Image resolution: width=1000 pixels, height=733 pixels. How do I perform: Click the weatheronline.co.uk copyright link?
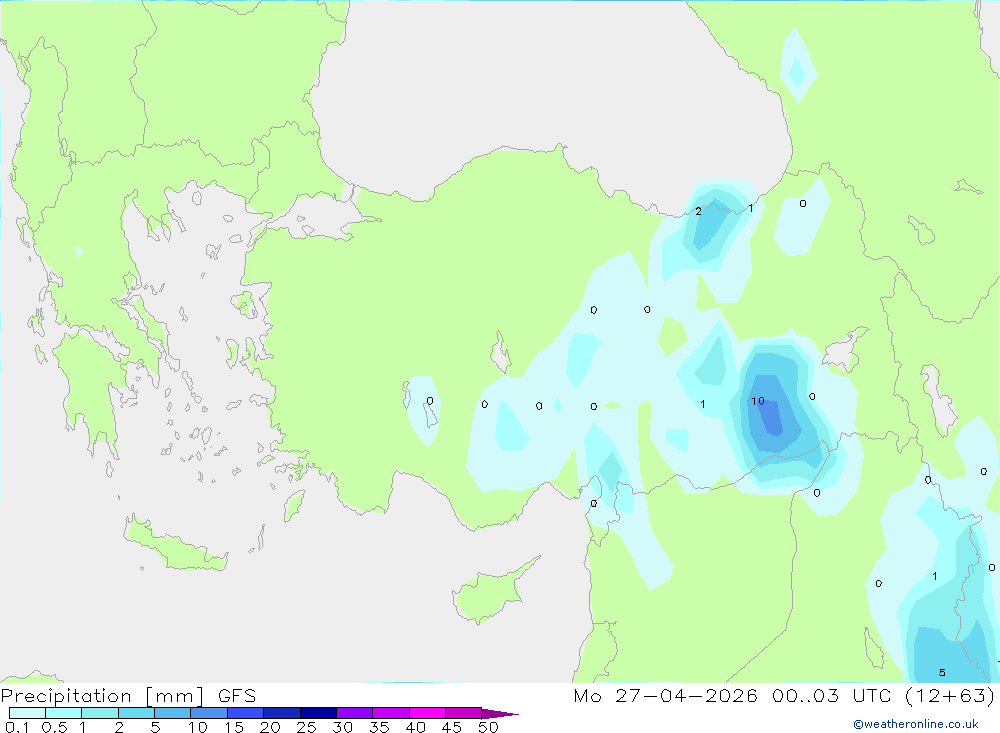[x=916, y=724]
